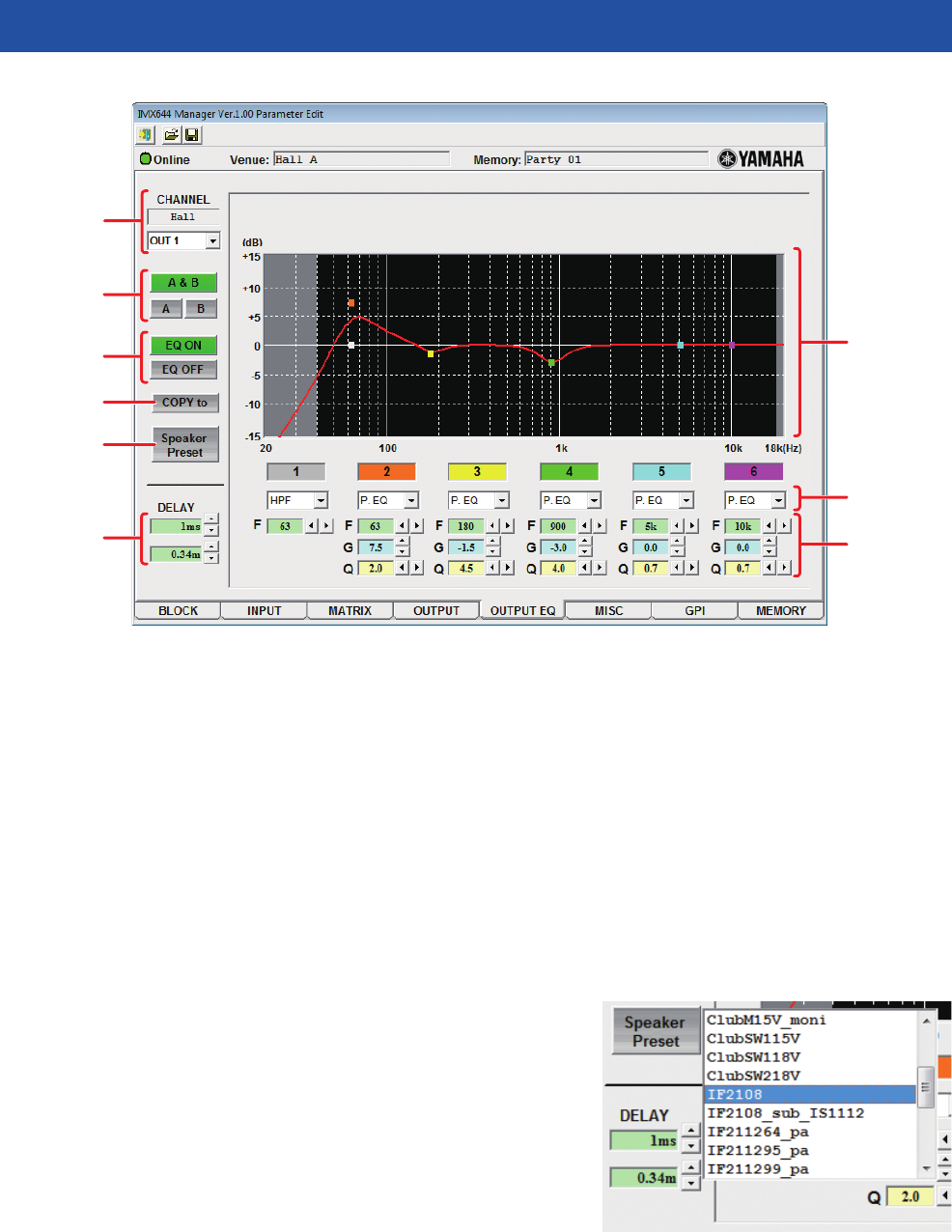The image size is (952, 1232).
Task: Click the purple band 6 point on graph
Action: [732, 345]
